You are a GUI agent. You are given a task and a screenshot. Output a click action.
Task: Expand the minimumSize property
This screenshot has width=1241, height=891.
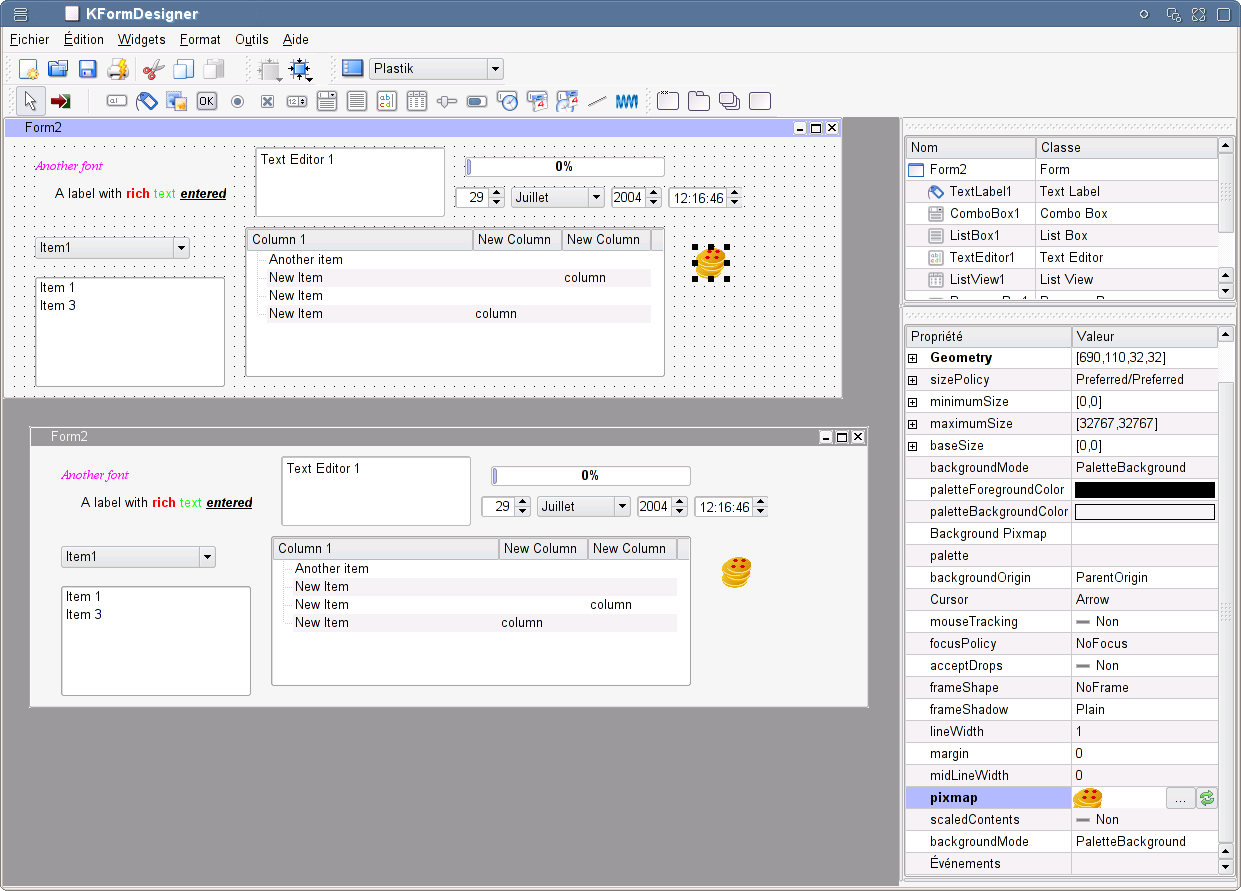[912, 401]
